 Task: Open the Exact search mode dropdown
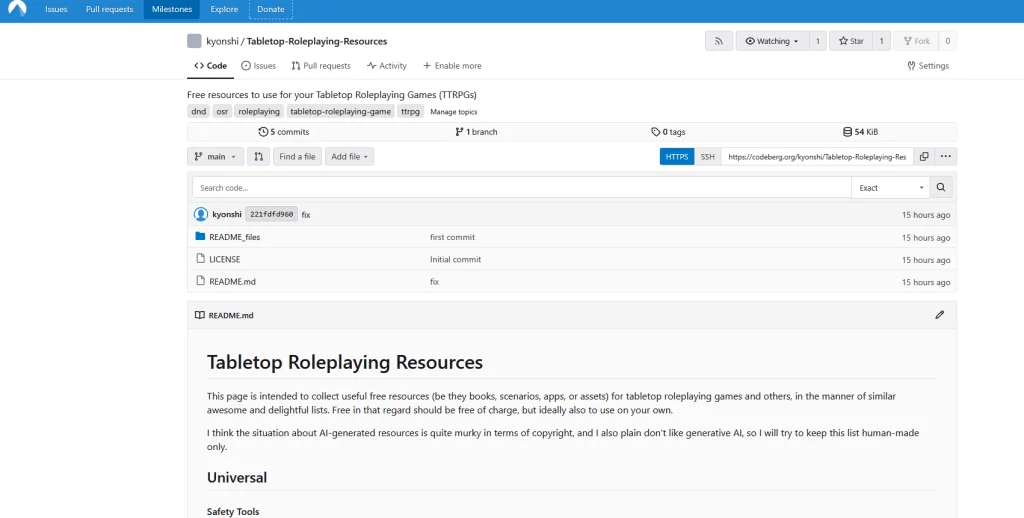pyautogui.click(x=891, y=187)
